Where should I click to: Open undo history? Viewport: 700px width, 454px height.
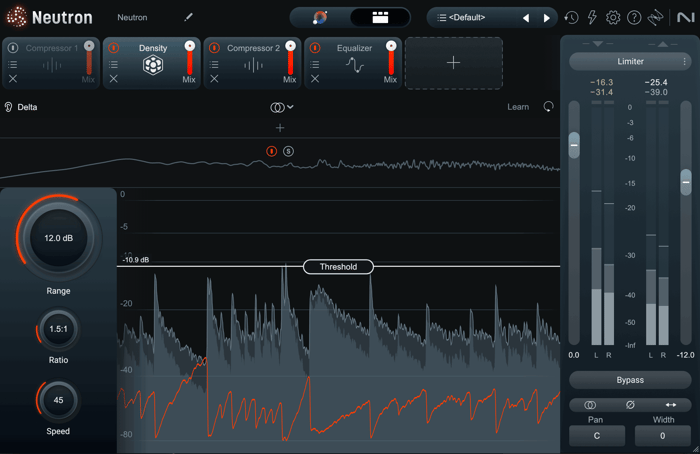(571, 17)
